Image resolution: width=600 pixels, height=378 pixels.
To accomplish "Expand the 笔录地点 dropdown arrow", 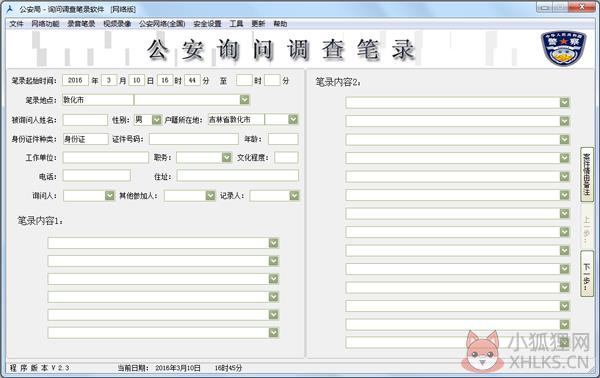I will (x=245, y=100).
